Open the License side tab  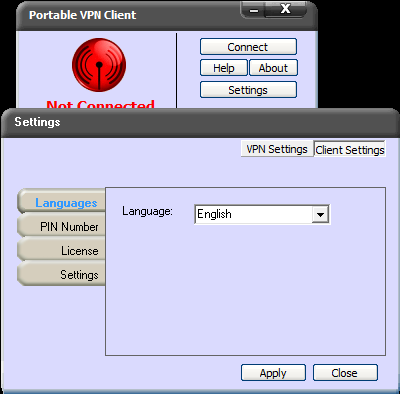[x=62, y=250]
